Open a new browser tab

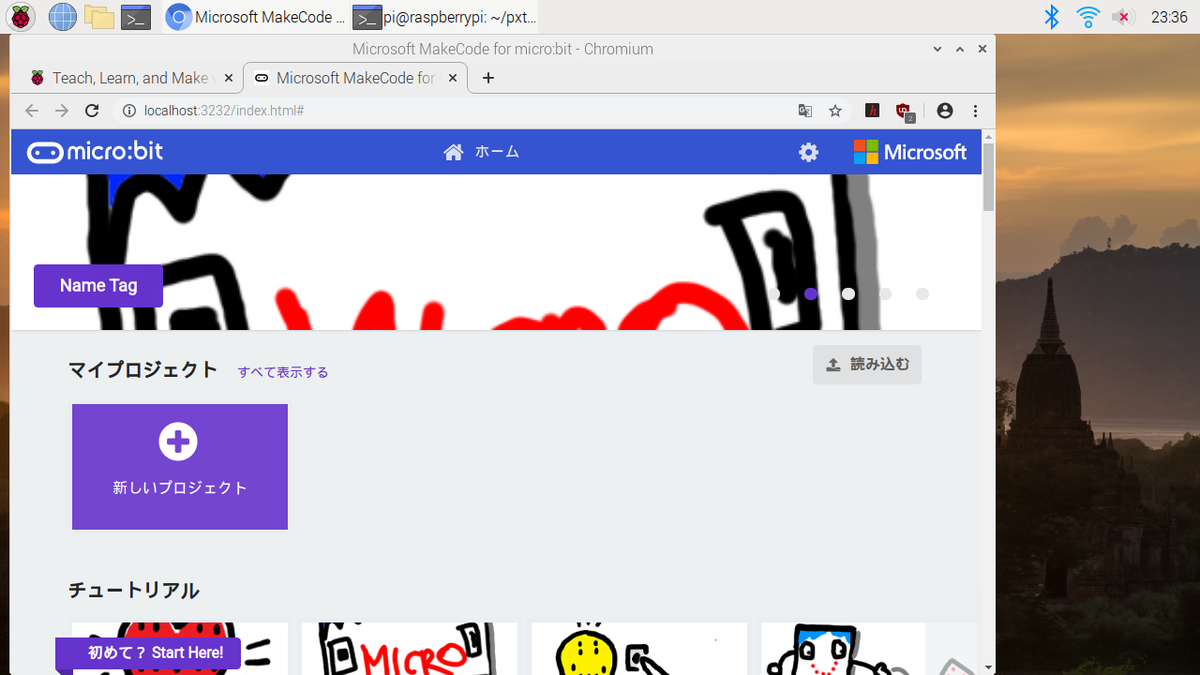click(488, 78)
